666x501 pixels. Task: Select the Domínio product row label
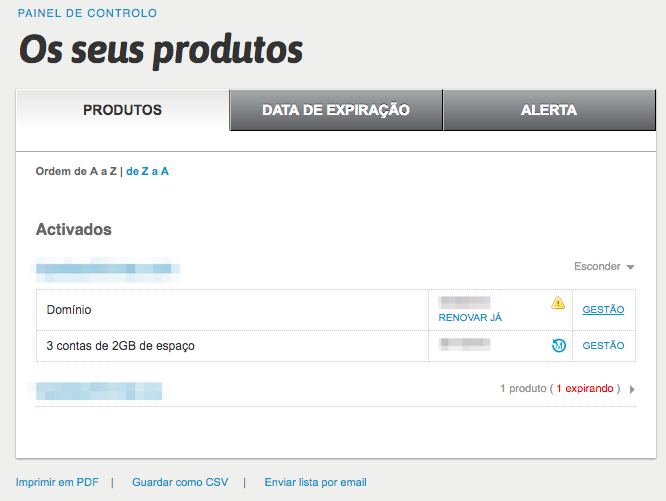coord(69,310)
